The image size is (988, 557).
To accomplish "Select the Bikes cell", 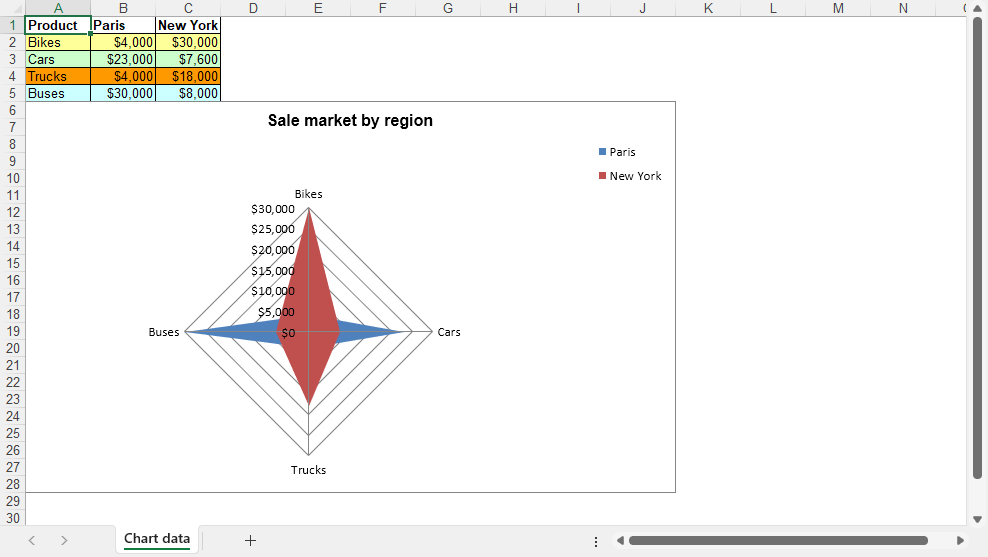I will 58,42.
